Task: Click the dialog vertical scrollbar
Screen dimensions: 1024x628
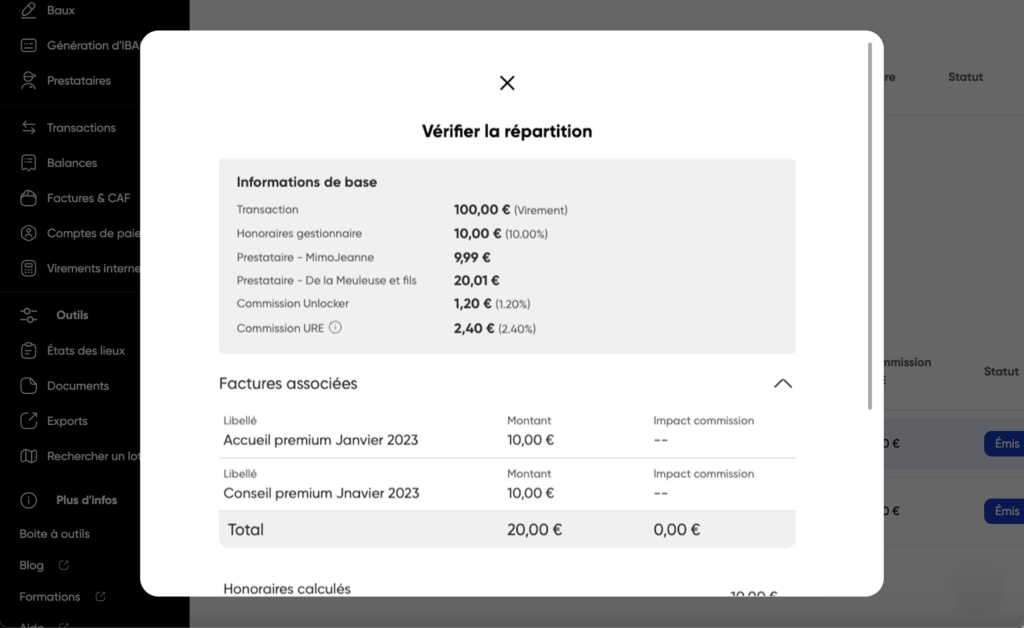Action: (869, 226)
